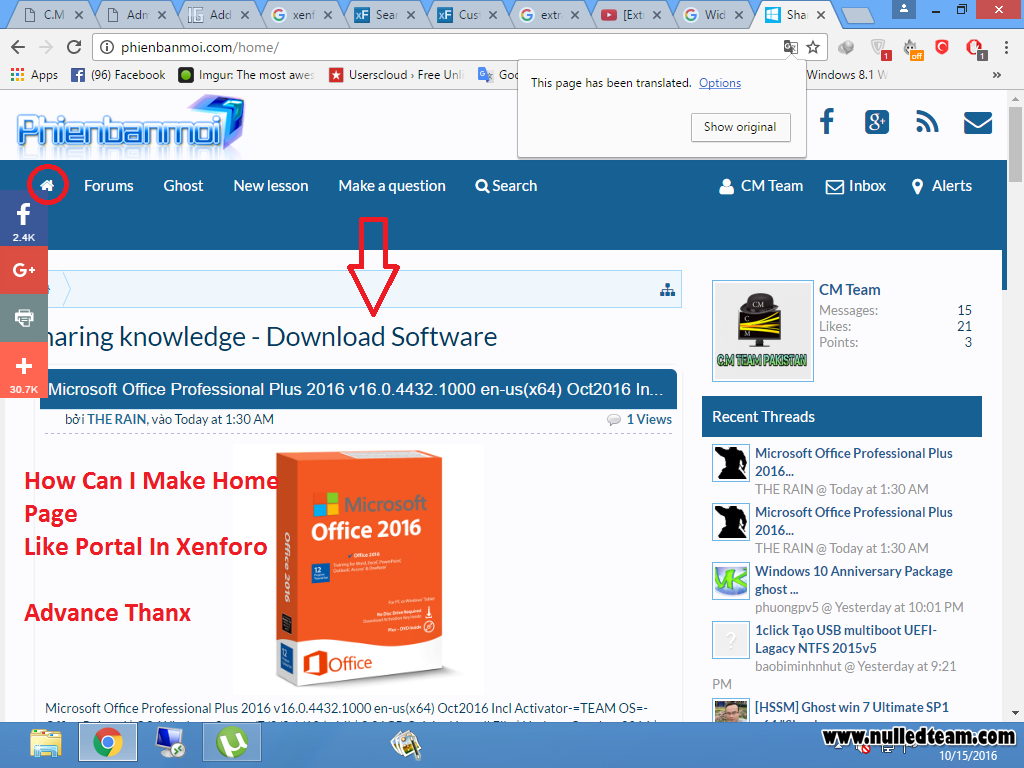The image size is (1024, 768).
Task: Open the Microsoft Office Professional Plus thread title
Action: point(356,389)
